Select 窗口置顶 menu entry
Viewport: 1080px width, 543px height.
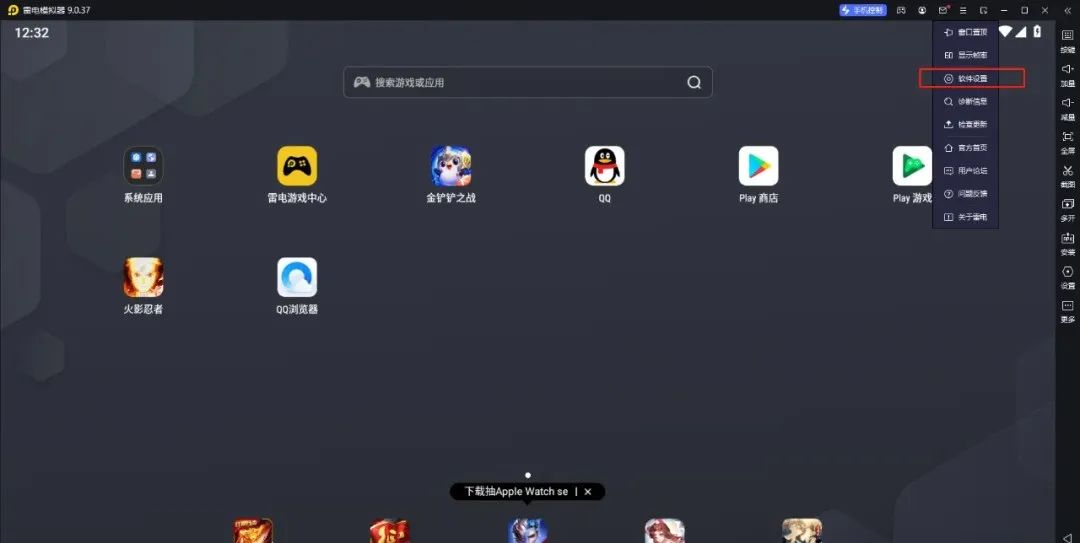[x=966, y=32]
